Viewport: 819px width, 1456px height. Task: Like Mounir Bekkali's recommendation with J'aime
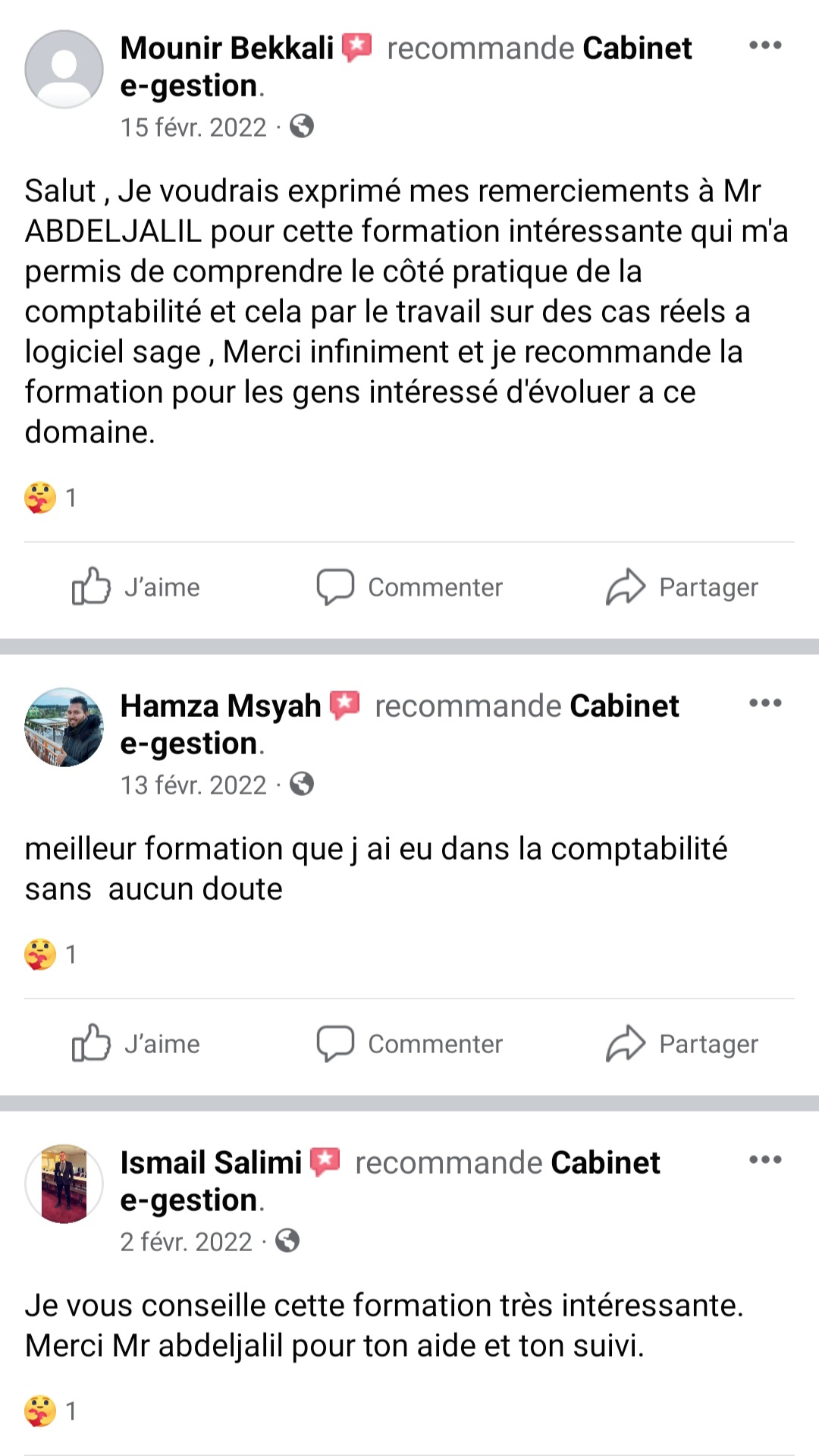(136, 587)
